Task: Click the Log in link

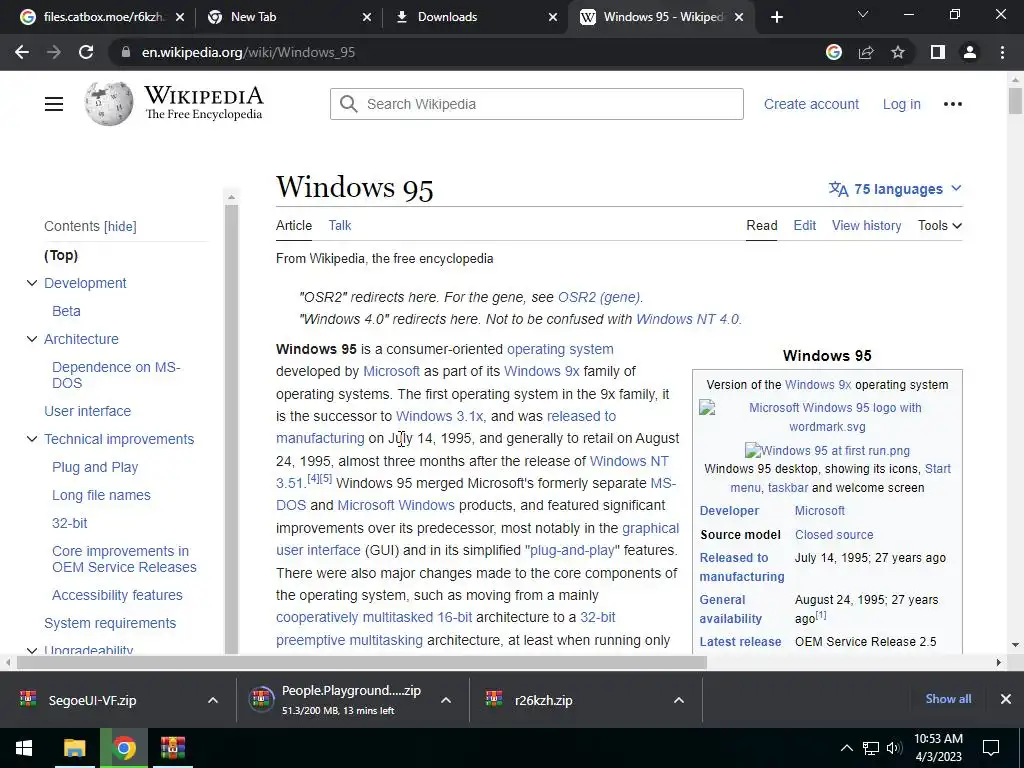Action: (901, 104)
